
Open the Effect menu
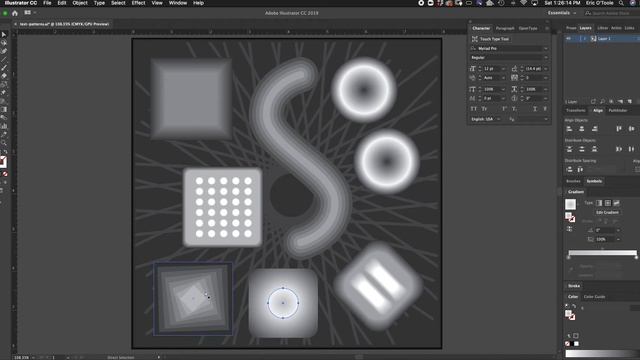138,3
